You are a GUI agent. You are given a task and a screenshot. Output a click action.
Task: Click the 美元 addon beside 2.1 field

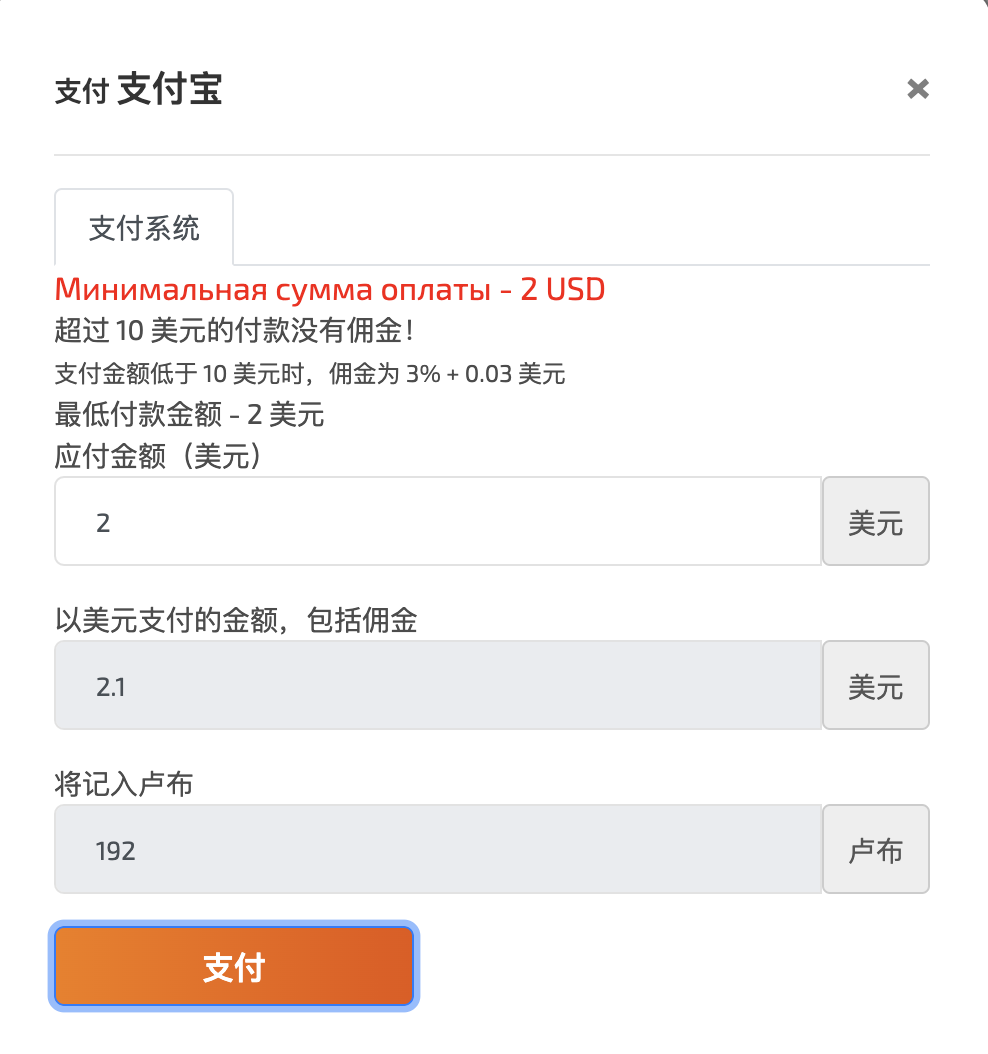875,685
